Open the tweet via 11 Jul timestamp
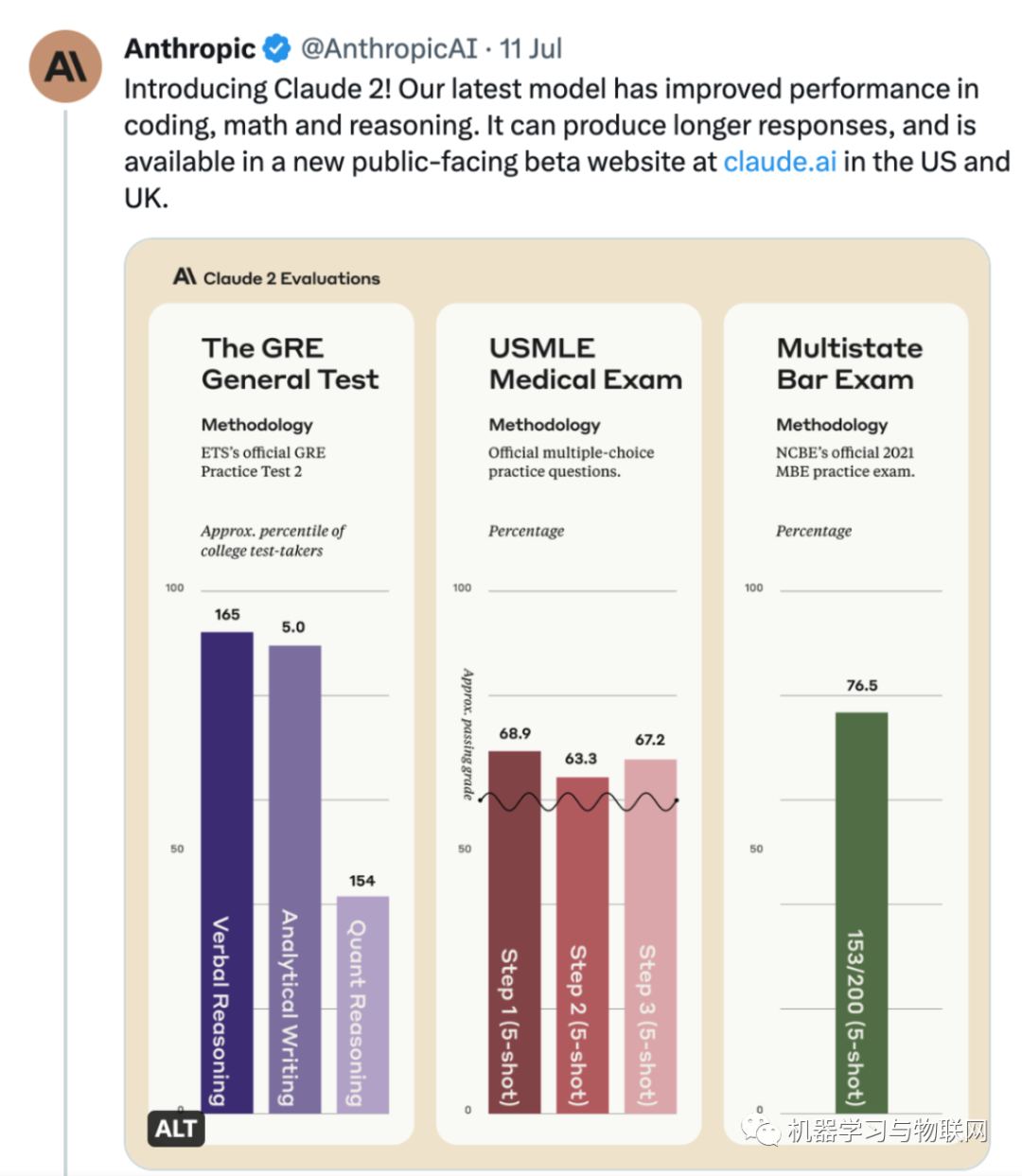This screenshot has width=1022, height=1176. [x=531, y=48]
